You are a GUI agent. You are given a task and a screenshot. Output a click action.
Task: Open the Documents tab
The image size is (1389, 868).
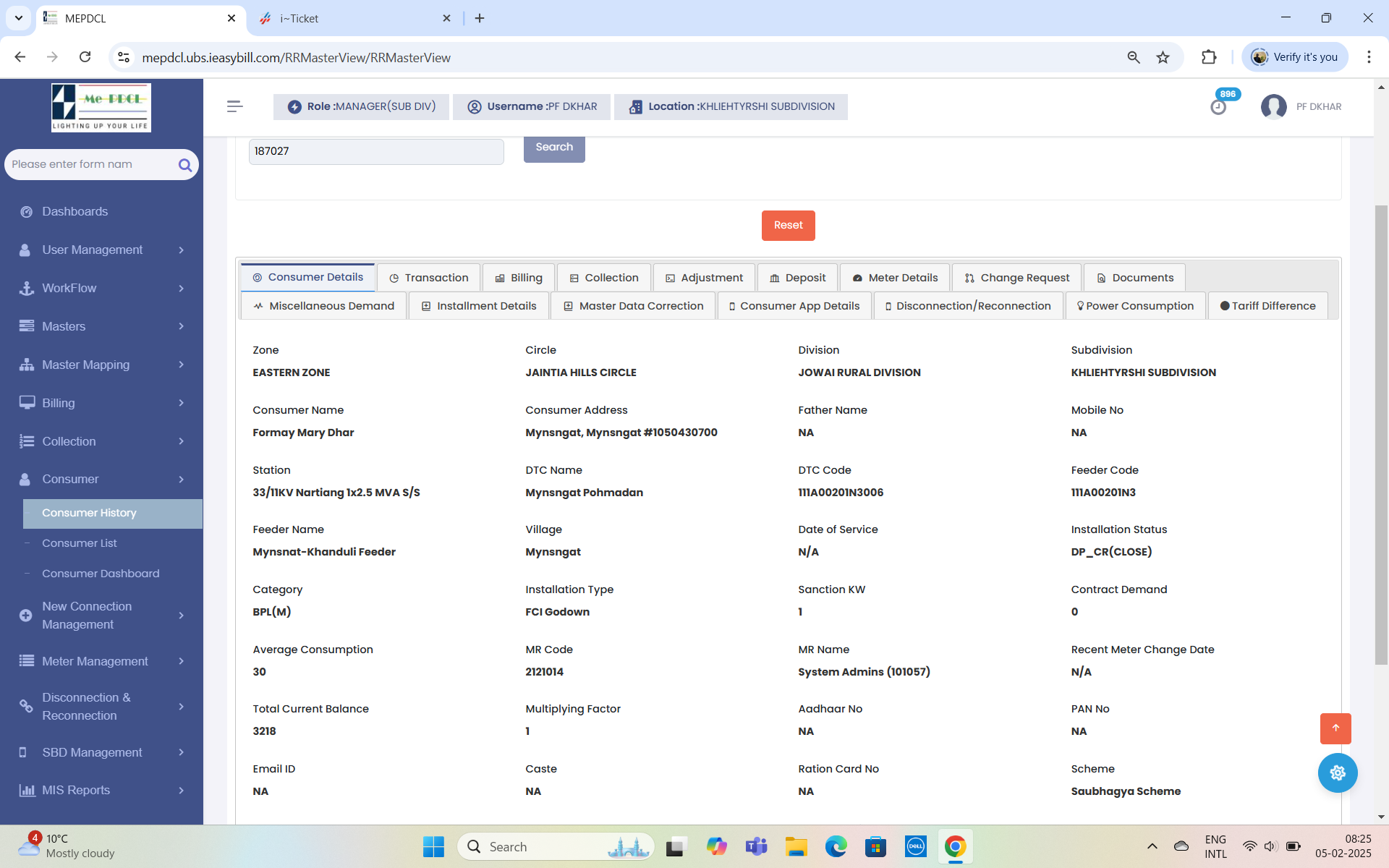(1134, 278)
